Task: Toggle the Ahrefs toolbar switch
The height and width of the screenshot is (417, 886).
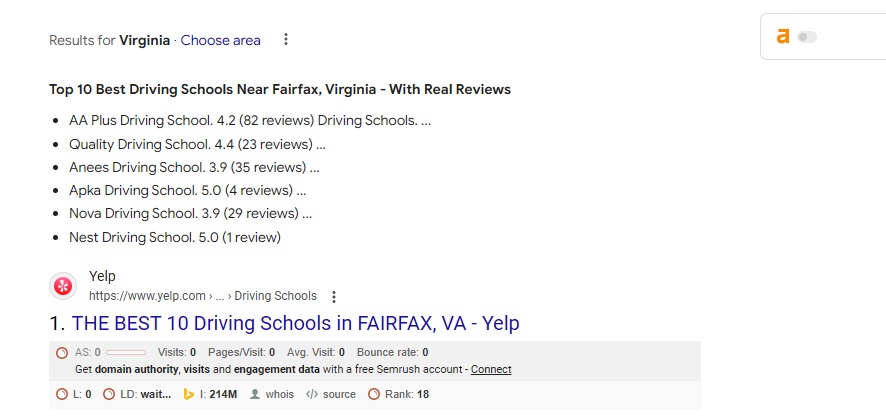Action: point(806,37)
